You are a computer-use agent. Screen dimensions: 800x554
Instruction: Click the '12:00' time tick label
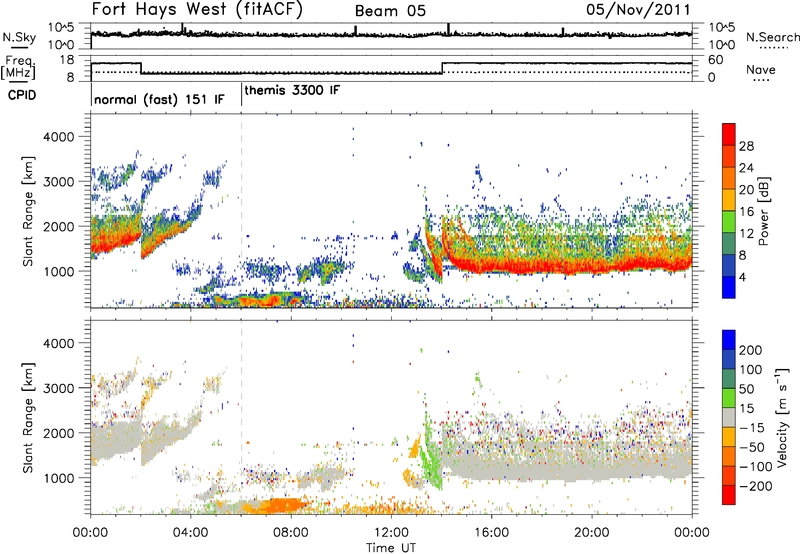(x=391, y=533)
